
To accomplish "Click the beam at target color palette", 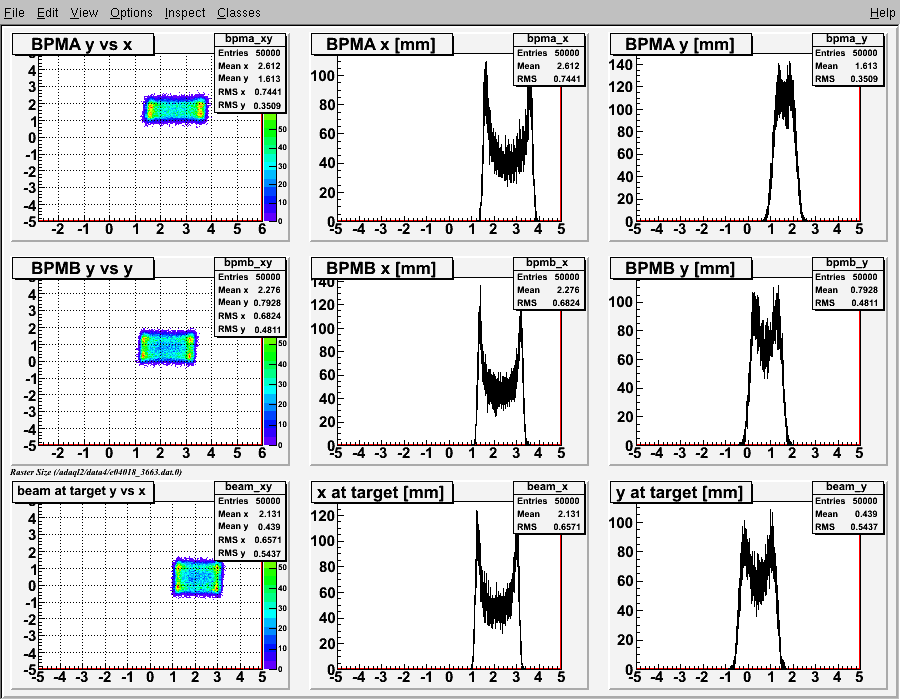I will (x=270, y=614).
